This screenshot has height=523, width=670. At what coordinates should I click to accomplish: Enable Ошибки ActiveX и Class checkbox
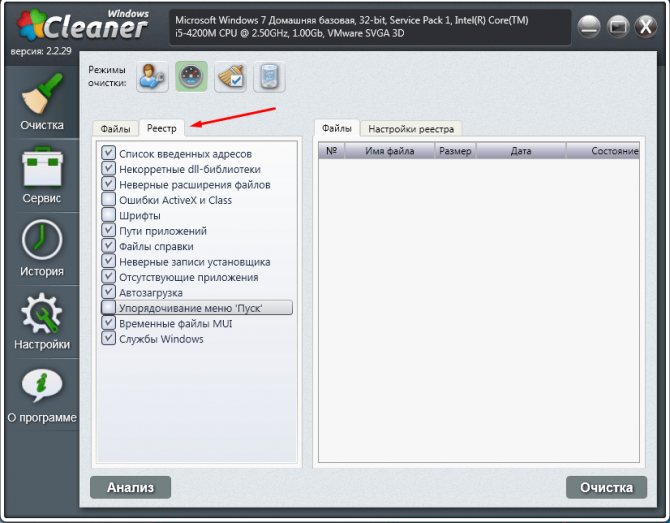pos(109,199)
